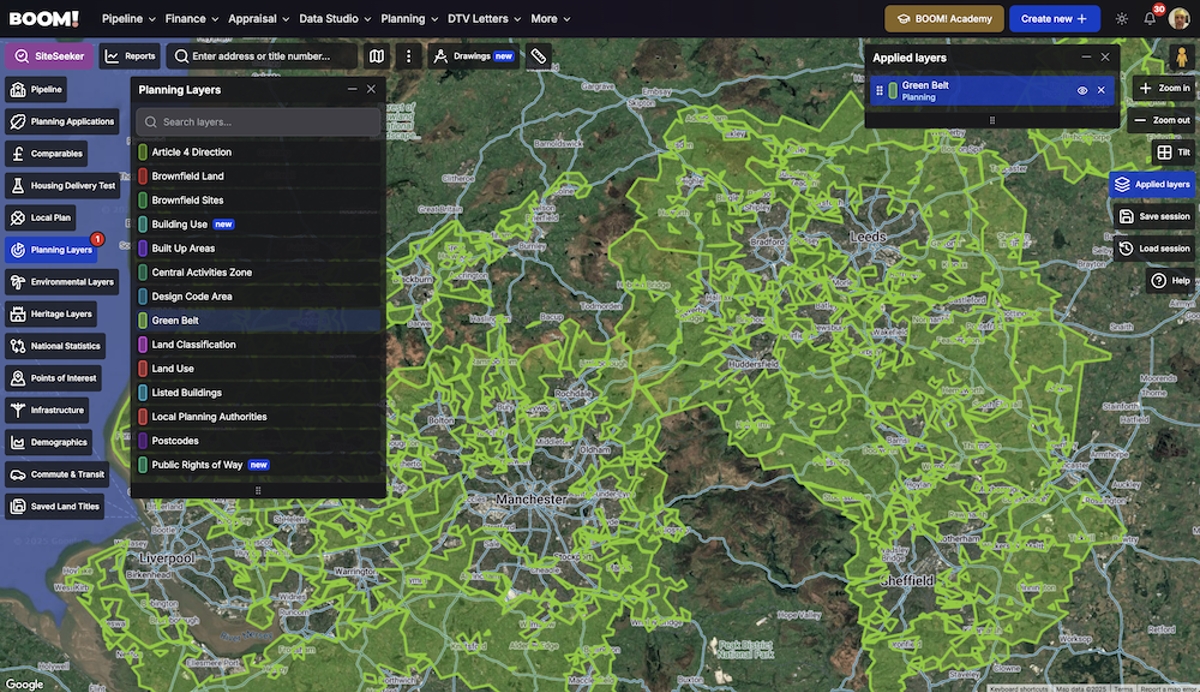This screenshot has width=1200, height=692.
Task: Select Design Code Area layer row
Action: [x=258, y=296]
